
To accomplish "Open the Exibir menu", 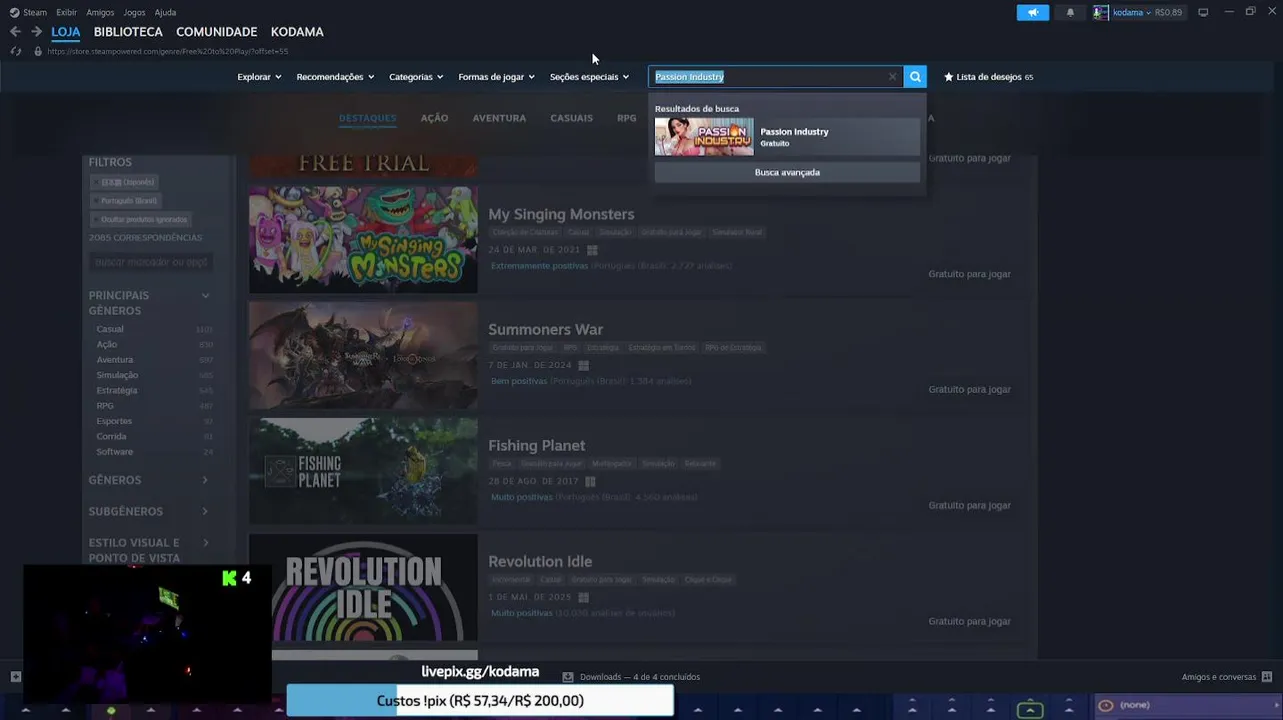I will click(x=66, y=12).
